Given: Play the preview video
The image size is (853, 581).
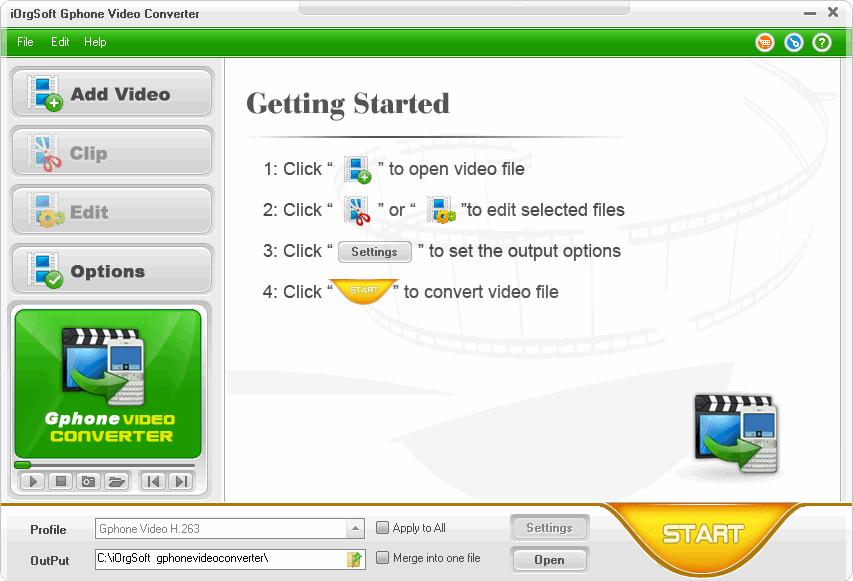Looking at the screenshot, I should (33, 481).
